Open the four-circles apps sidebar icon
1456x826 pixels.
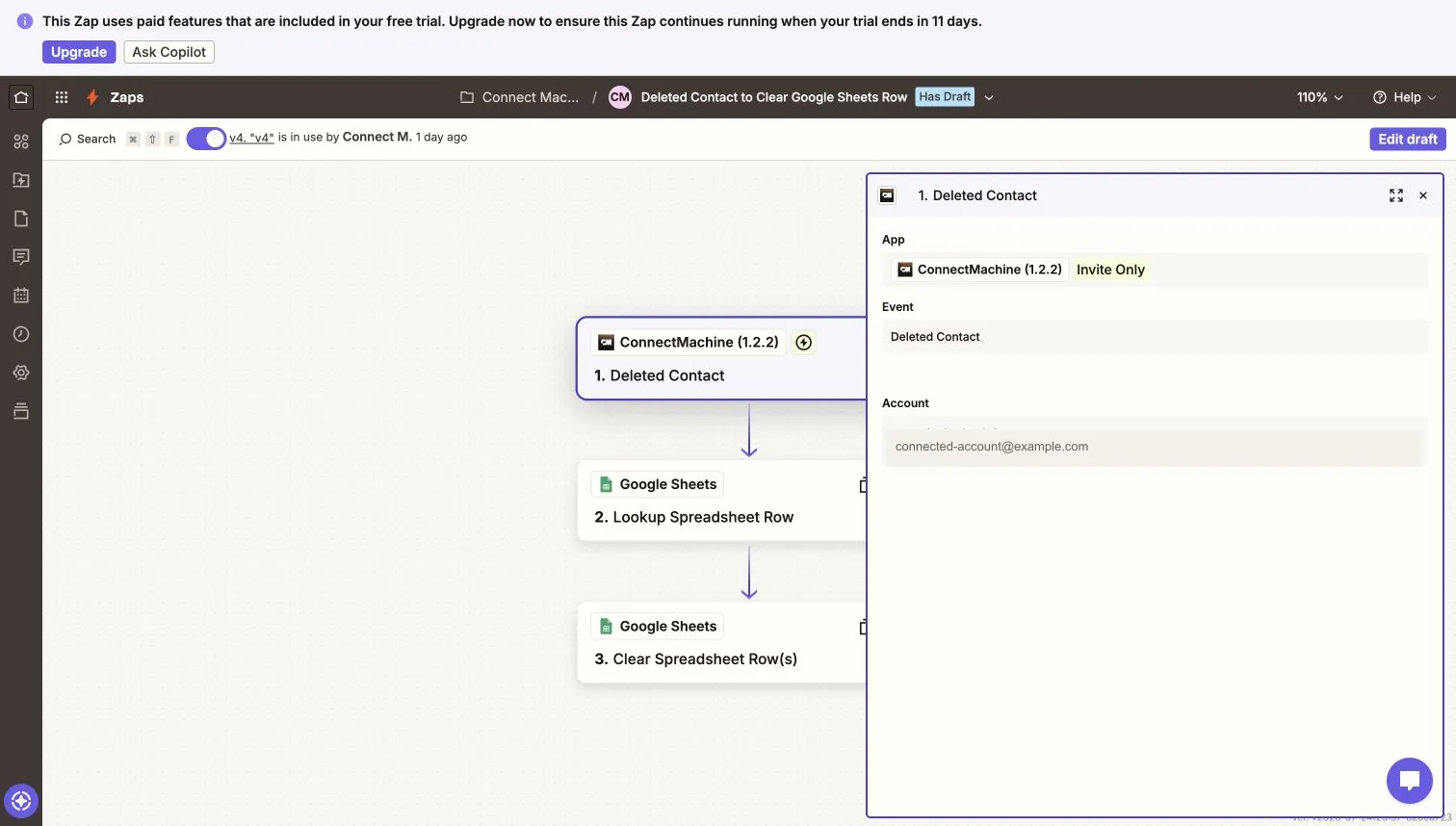point(21,142)
